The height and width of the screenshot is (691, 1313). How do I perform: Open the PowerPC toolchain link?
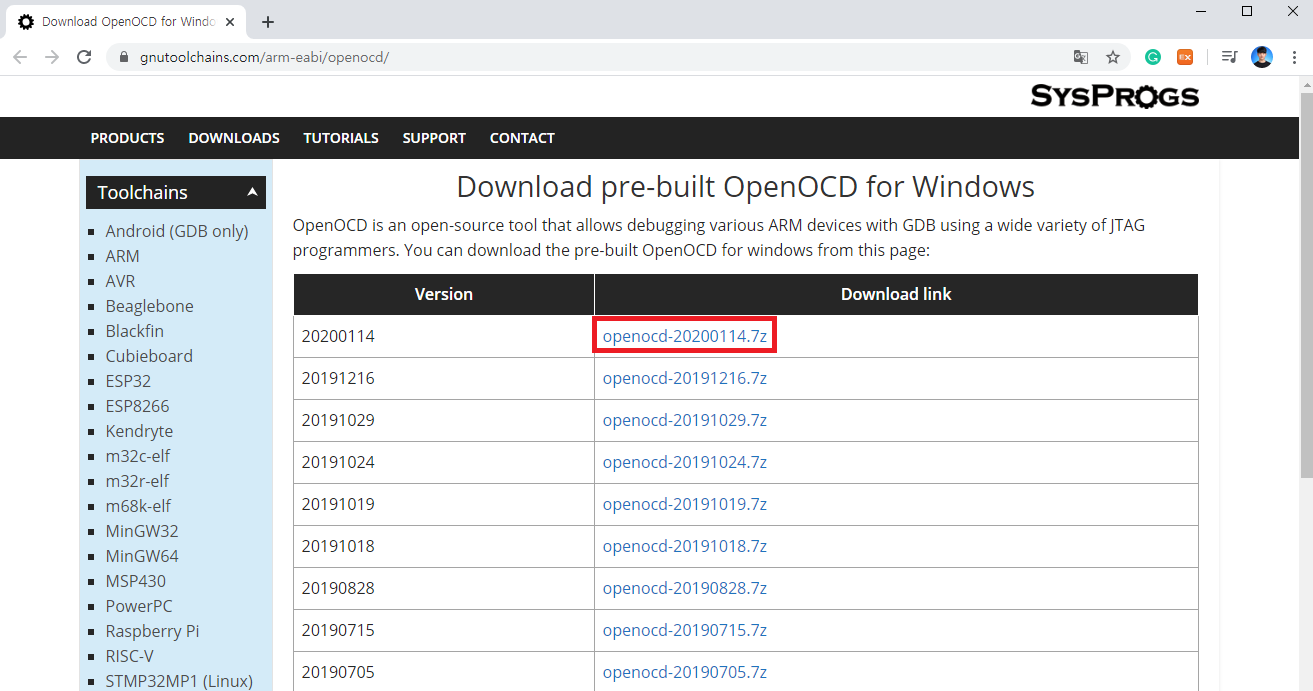pos(139,606)
